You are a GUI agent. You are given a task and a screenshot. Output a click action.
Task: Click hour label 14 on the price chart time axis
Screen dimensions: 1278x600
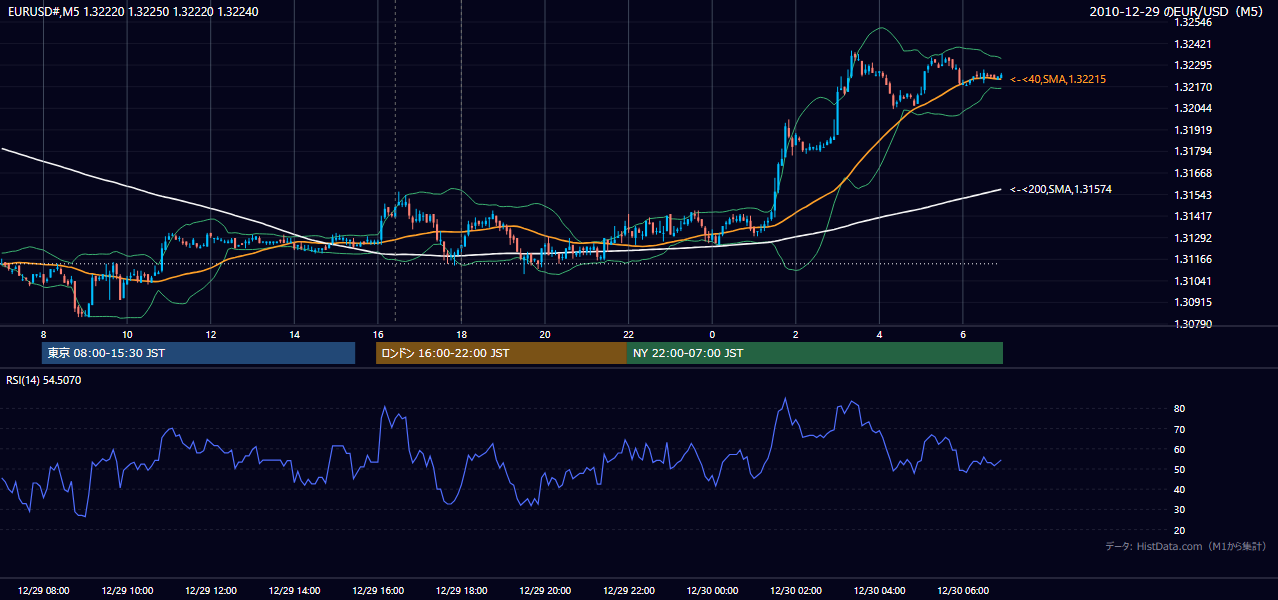294,334
